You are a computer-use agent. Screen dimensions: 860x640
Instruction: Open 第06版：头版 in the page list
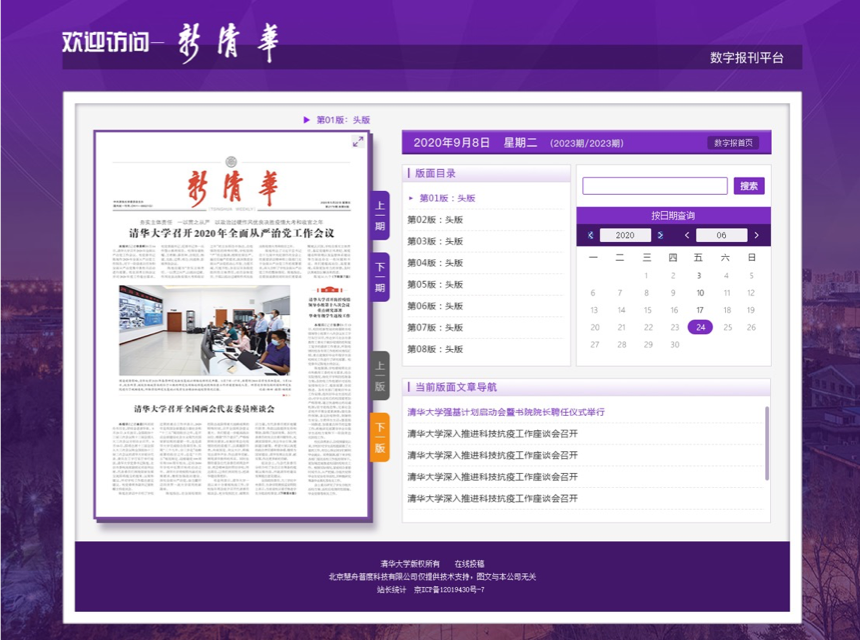point(435,306)
